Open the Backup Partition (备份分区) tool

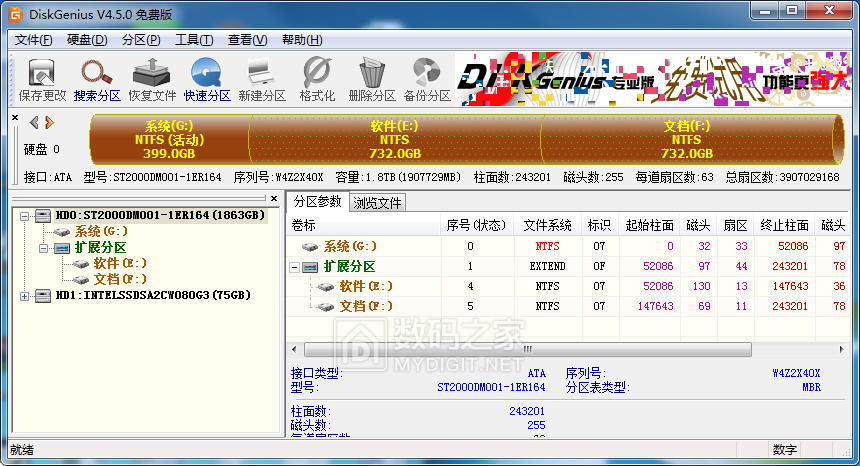point(427,80)
